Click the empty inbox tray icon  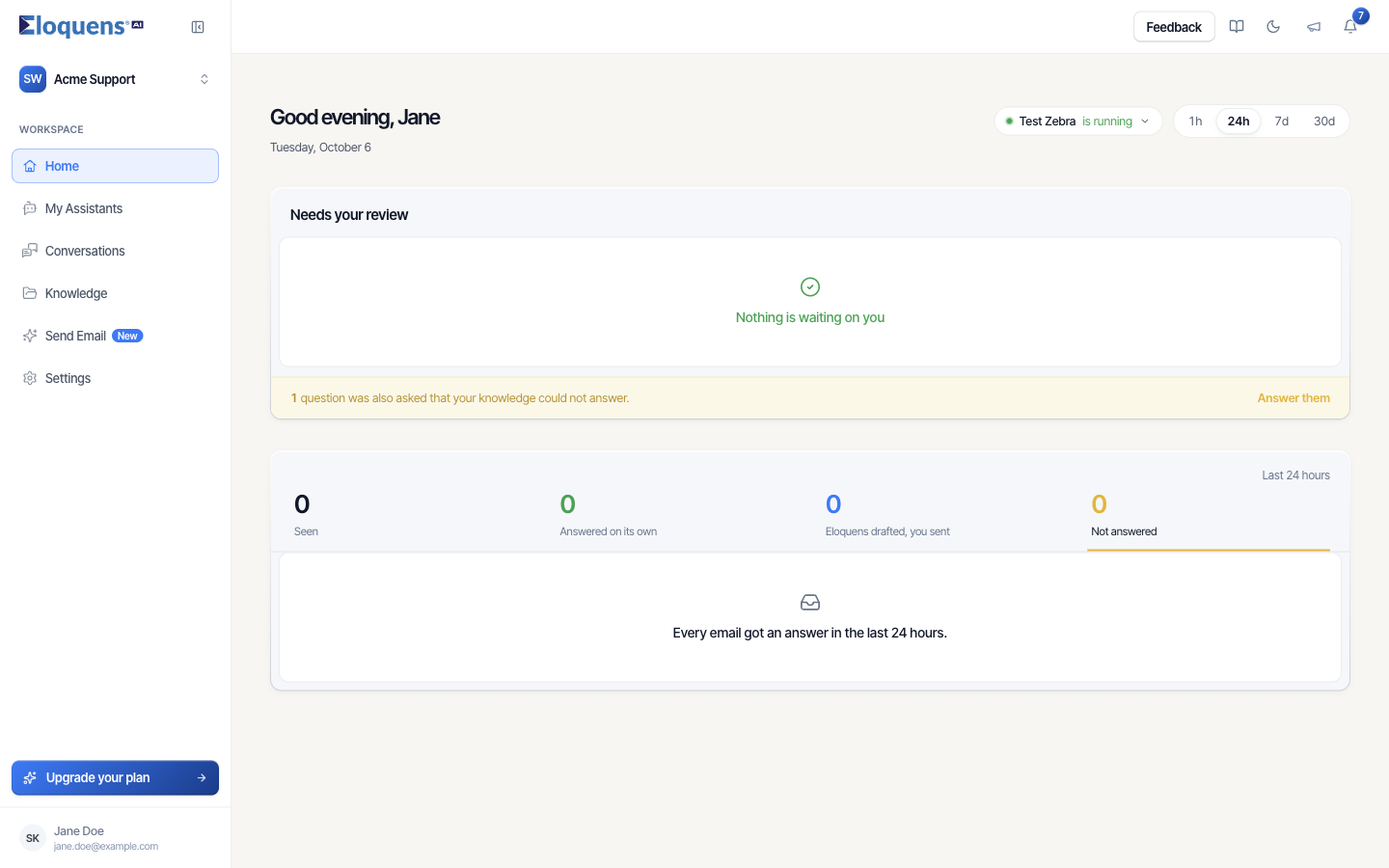[810, 603]
